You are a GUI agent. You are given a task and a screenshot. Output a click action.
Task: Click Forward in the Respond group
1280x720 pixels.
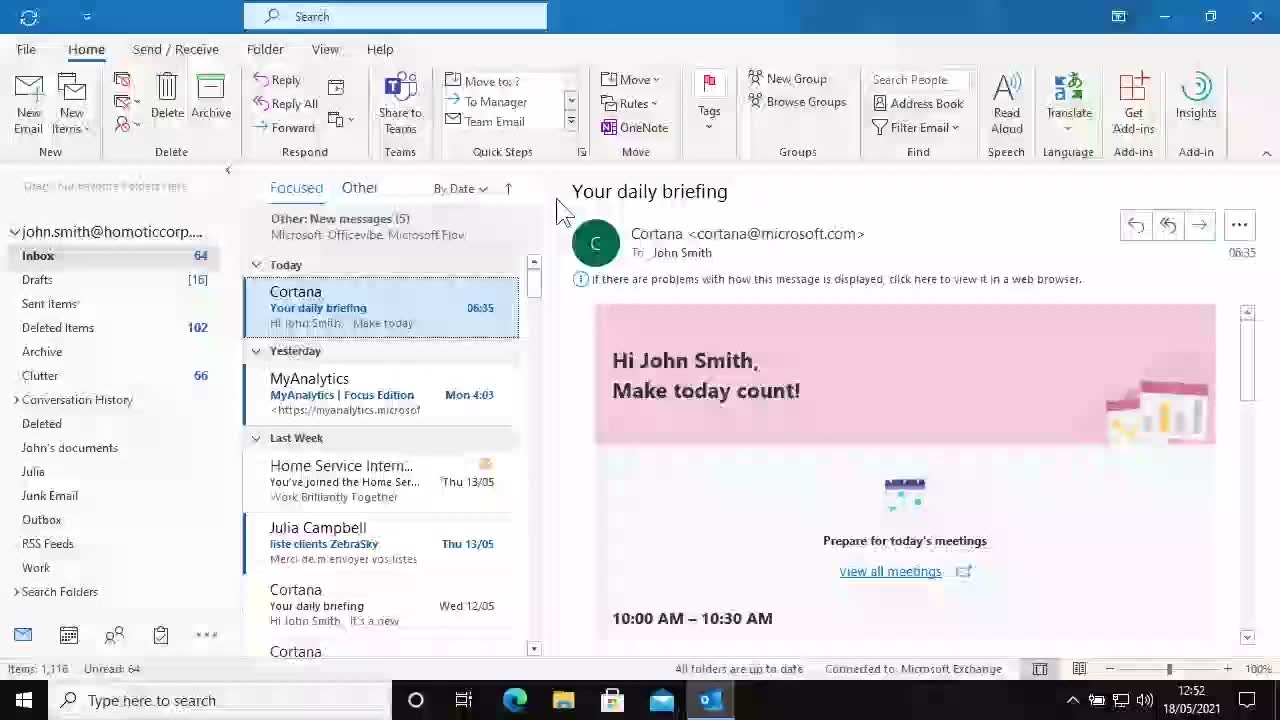pyautogui.click(x=284, y=127)
